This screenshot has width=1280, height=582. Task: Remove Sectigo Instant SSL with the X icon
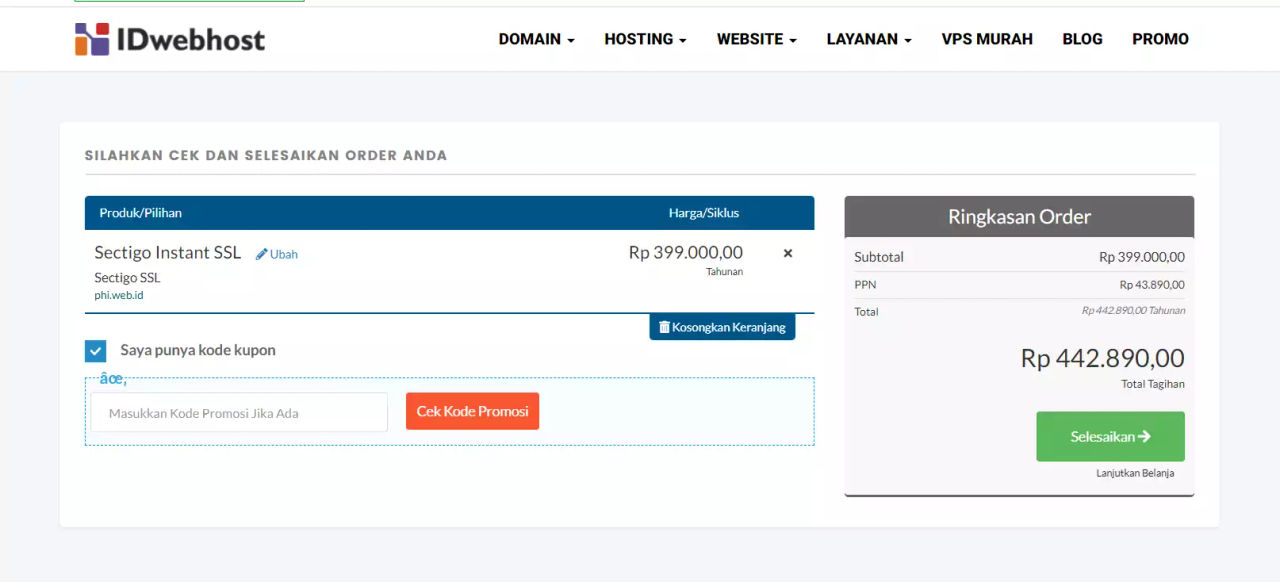pyautogui.click(x=788, y=253)
